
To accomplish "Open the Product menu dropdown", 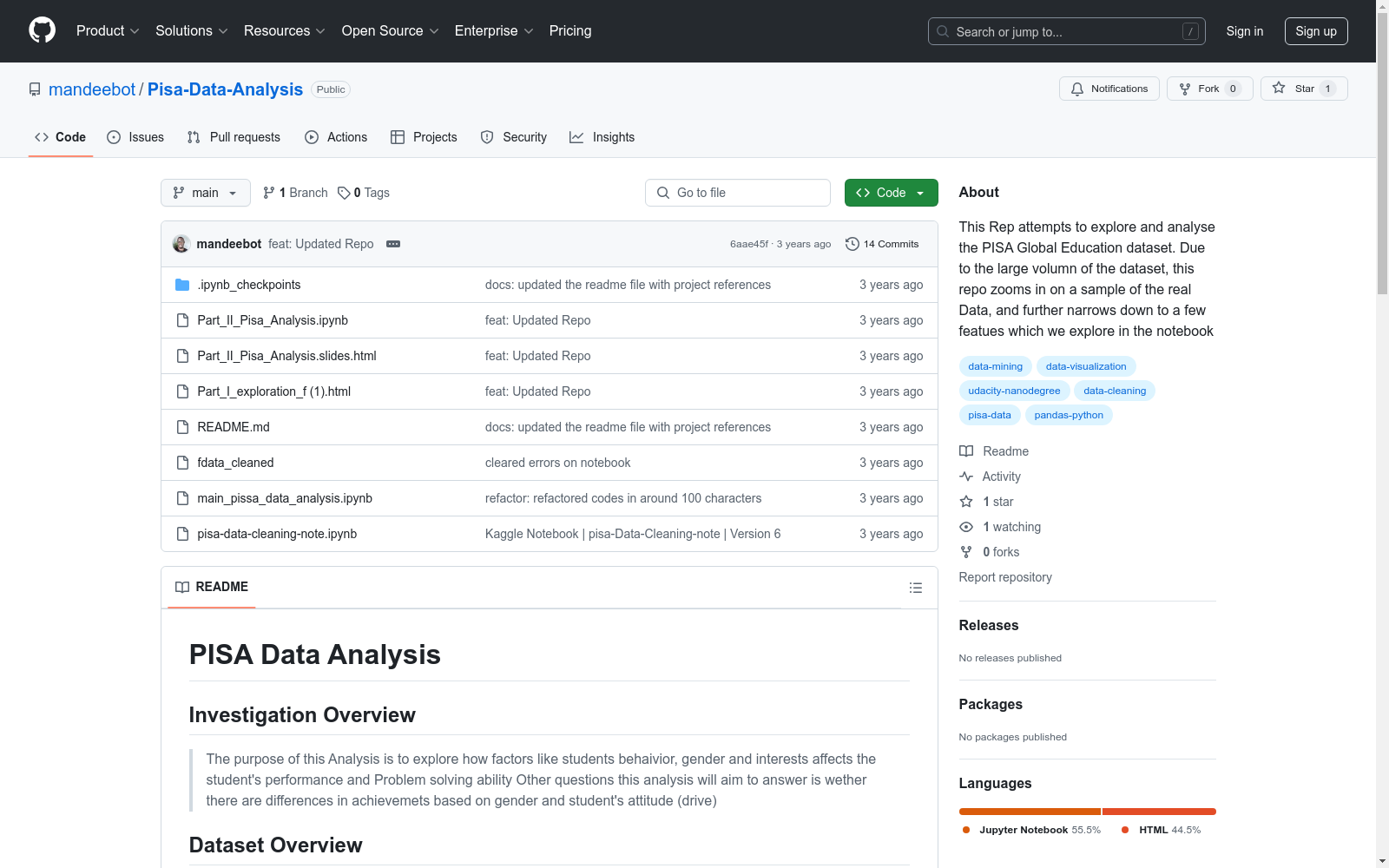I will pos(108,31).
